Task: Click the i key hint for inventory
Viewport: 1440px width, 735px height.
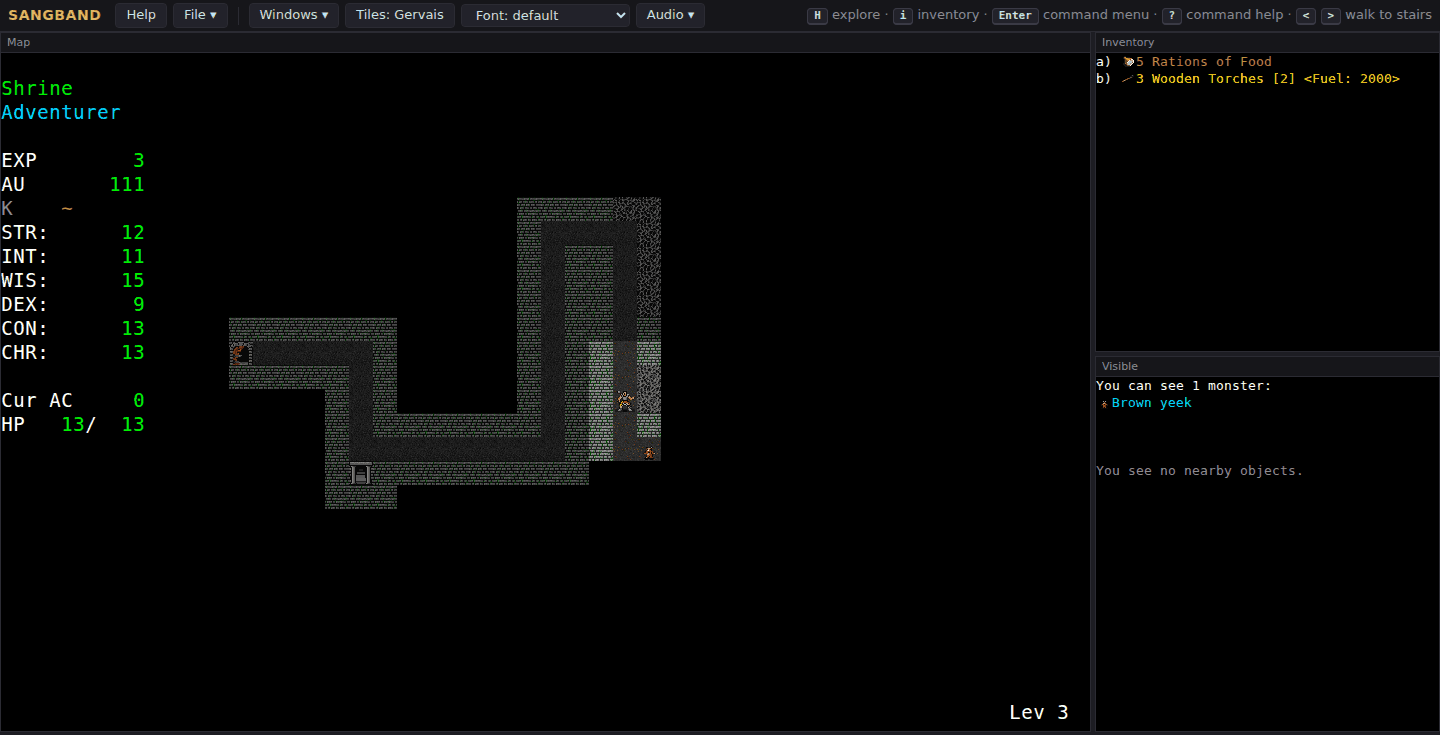Action: 903,15
